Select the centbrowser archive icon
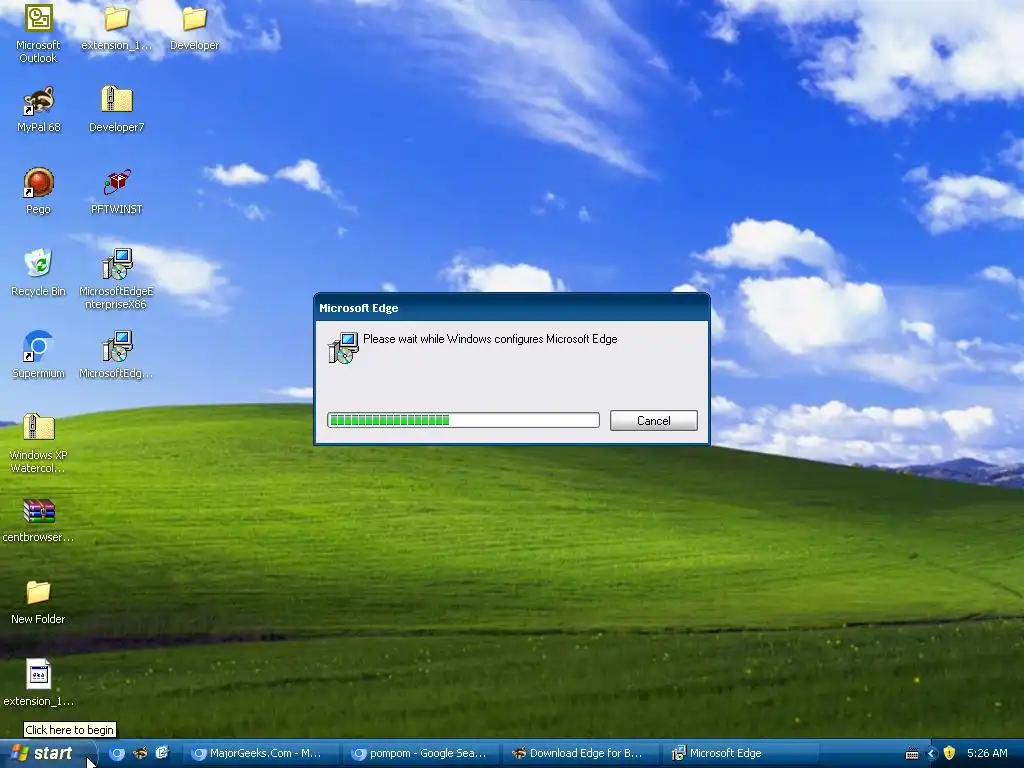 38,520
